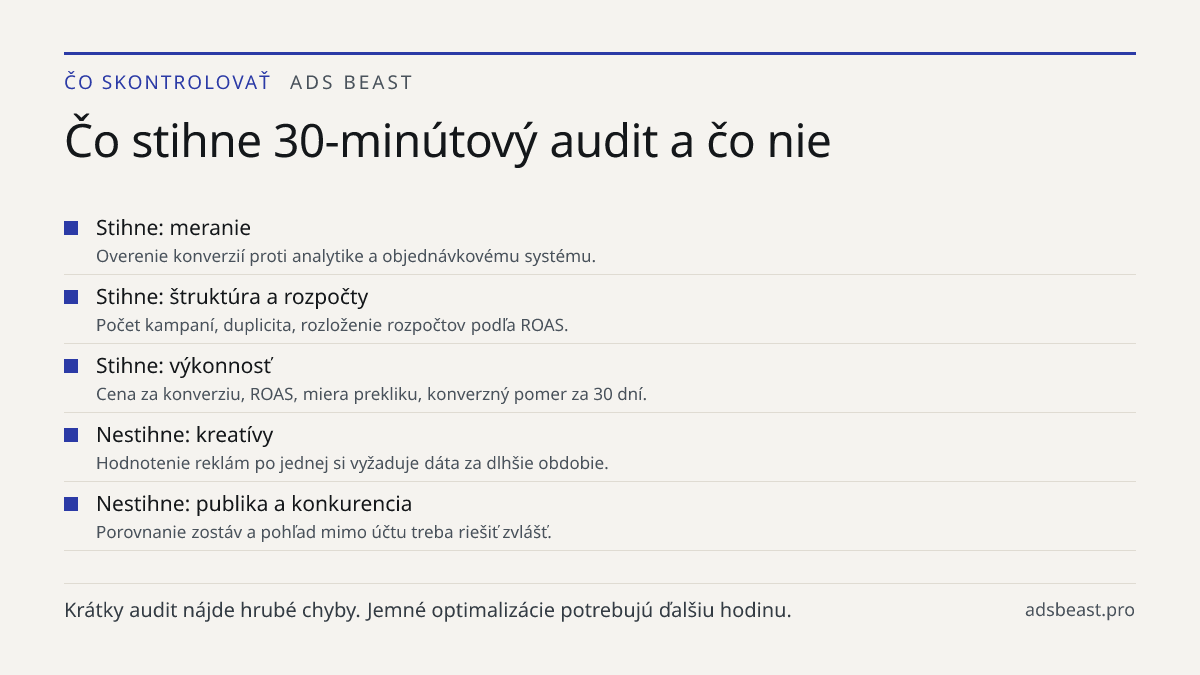Screen dimensions: 1200x675
Task: Click the blue bullet beside 'Nestihne: publika a konkurencia'
Action: 71,504
